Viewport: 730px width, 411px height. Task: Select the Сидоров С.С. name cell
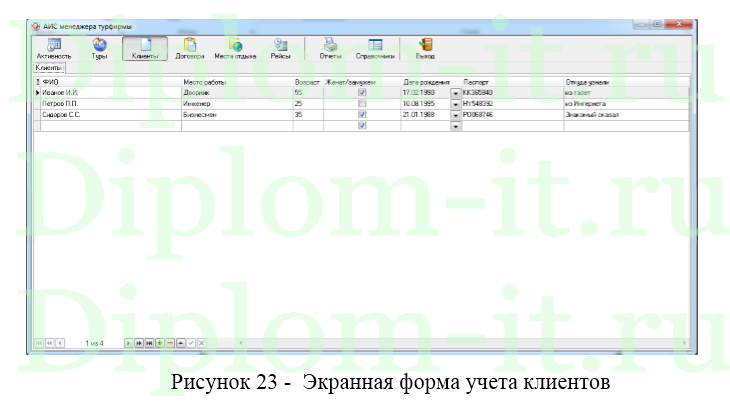click(x=111, y=115)
